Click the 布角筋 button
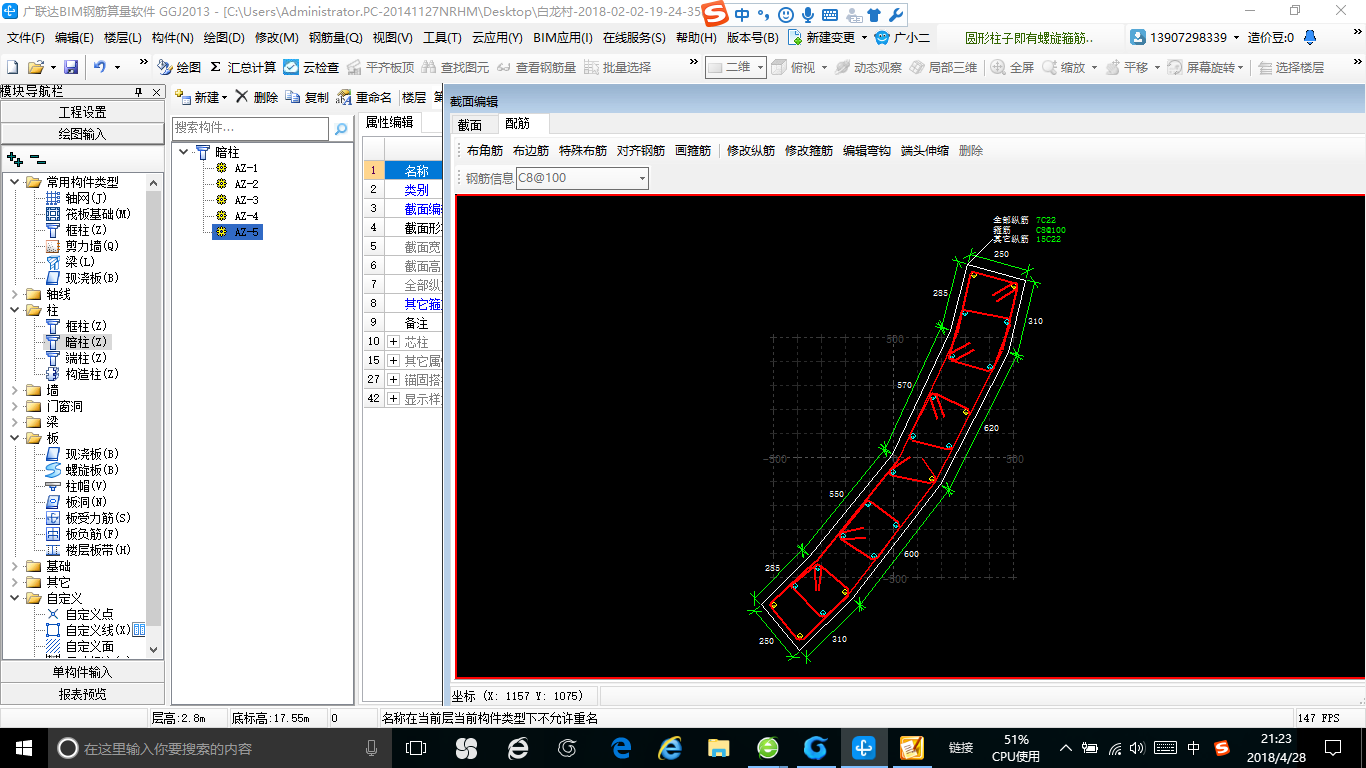Image resolution: width=1366 pixels, height=768 pixels. pos(485,151)
